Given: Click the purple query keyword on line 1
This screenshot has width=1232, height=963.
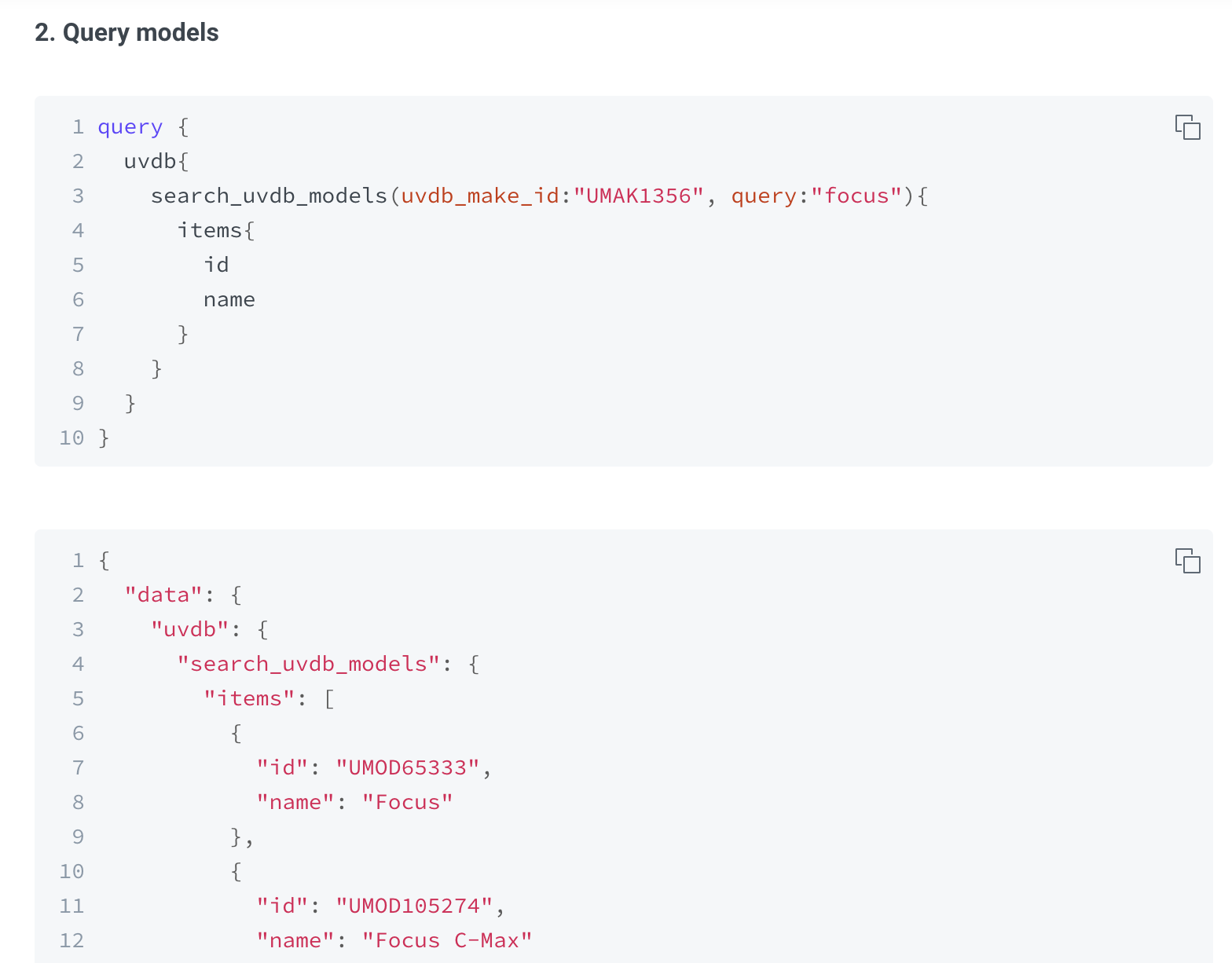Looking at the screenshot, I should (130, 126).
